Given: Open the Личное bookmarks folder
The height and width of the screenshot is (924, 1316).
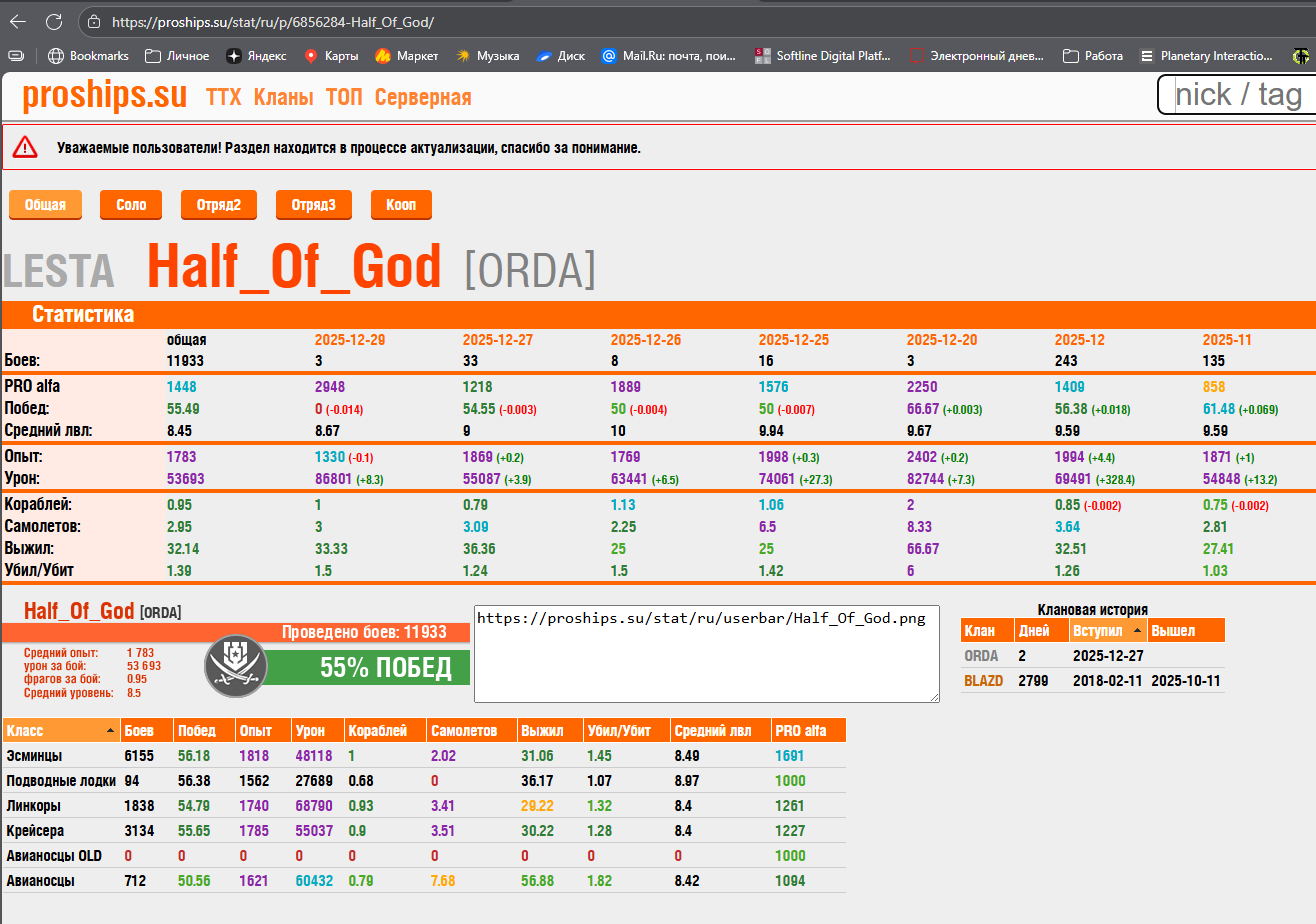Looking at the screenshot, I should (x=177, y=56).
